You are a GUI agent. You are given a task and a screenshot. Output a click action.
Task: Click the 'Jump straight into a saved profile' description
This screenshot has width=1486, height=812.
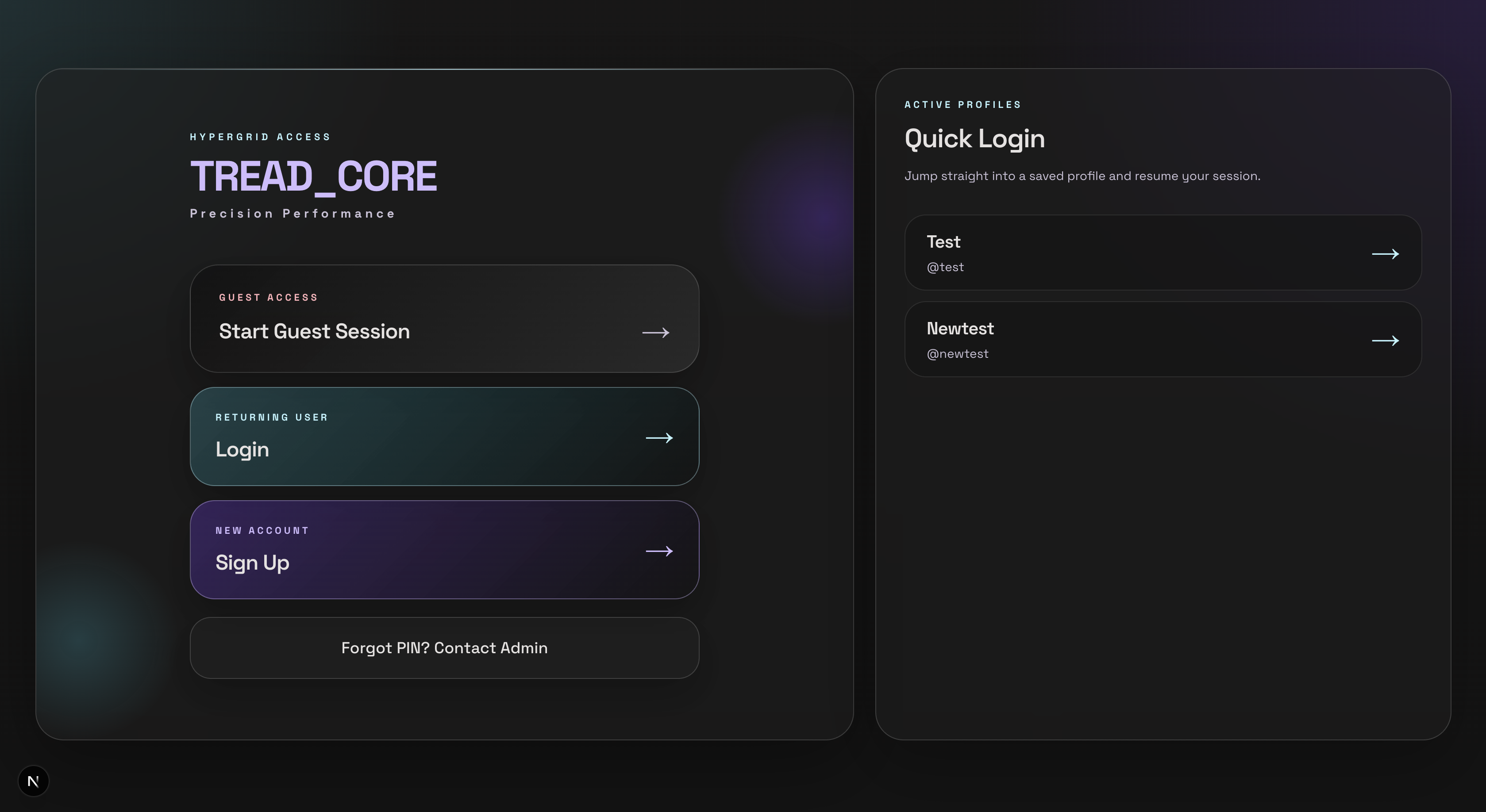(x=1082, y=176)
